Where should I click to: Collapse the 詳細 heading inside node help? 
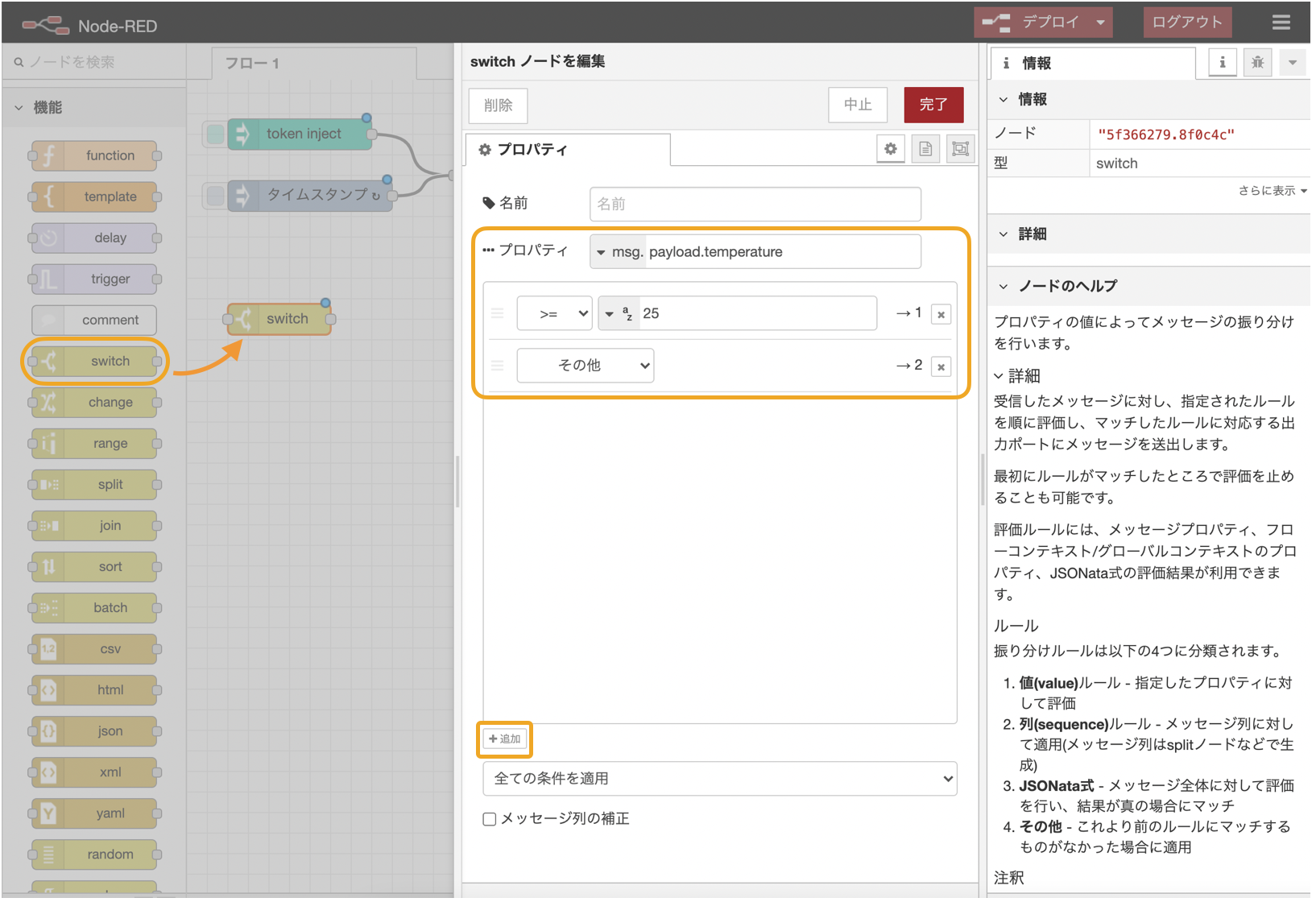[1017, 376]
